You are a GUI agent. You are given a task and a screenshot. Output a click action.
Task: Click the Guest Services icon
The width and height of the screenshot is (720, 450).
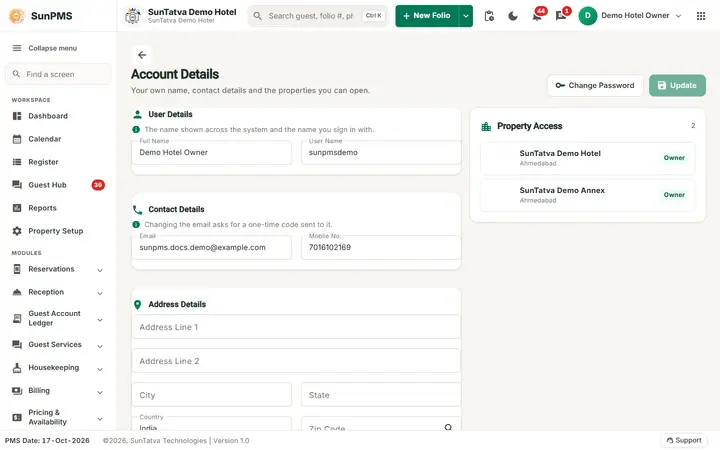point(17,344)
